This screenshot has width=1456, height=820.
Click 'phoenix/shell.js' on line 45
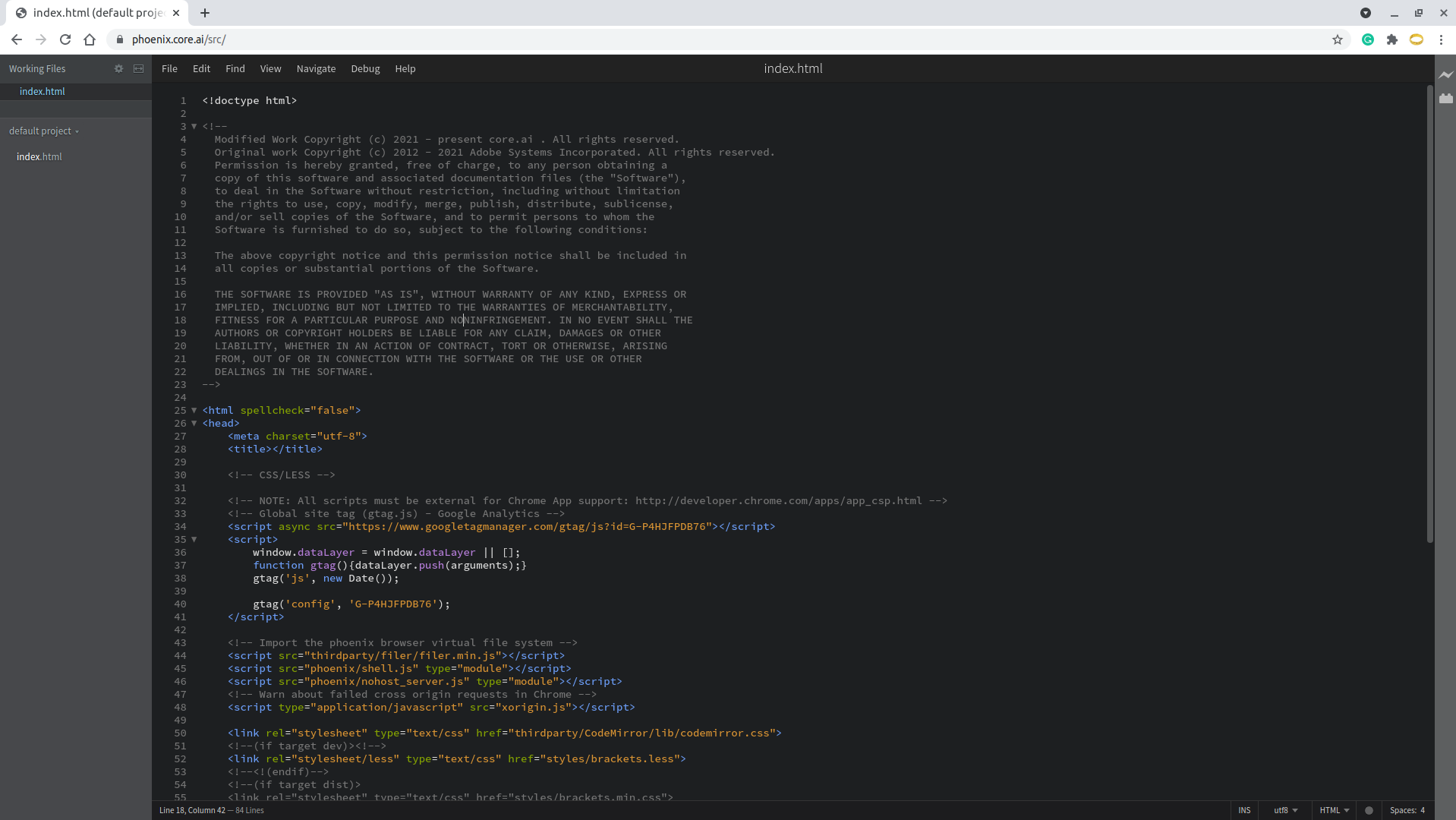[361, 669]
